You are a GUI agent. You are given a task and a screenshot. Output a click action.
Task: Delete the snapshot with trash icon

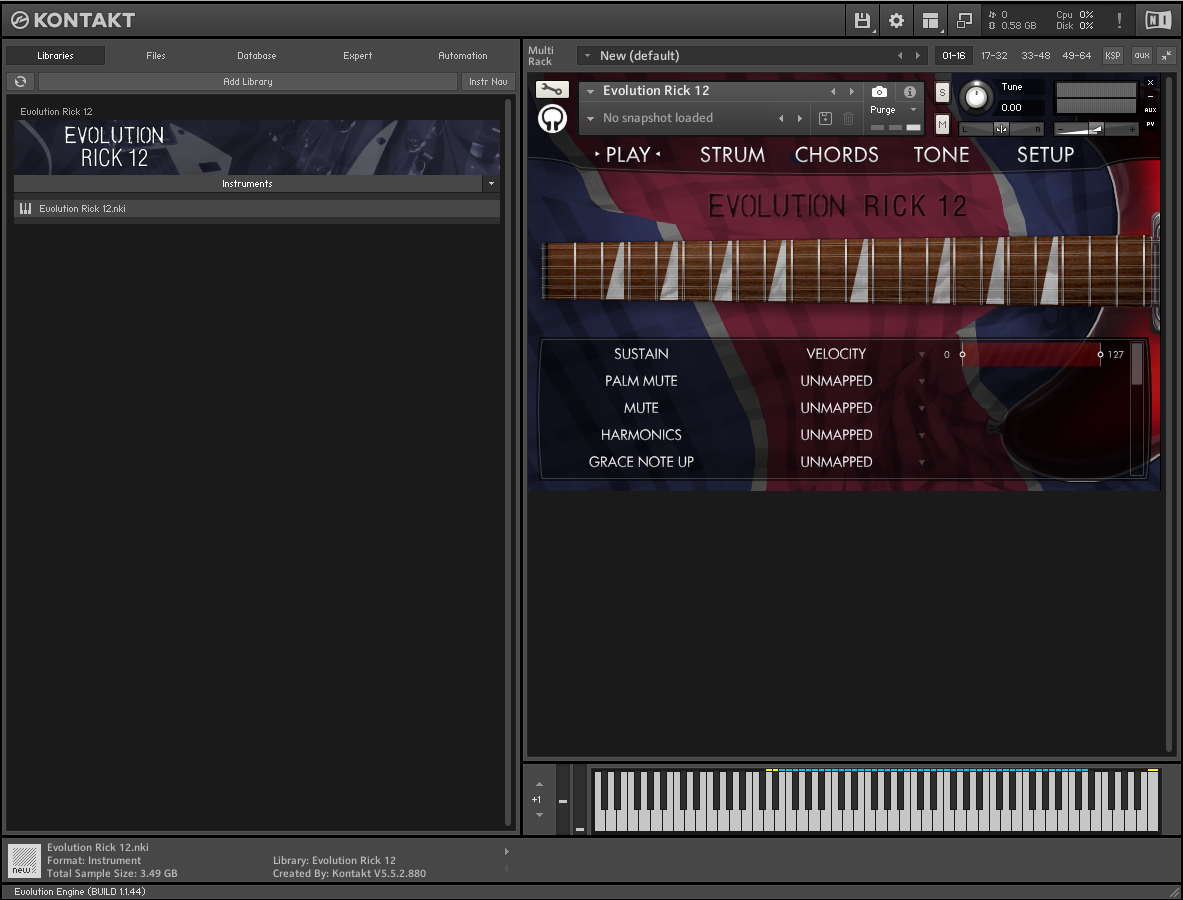coord(848,118)
